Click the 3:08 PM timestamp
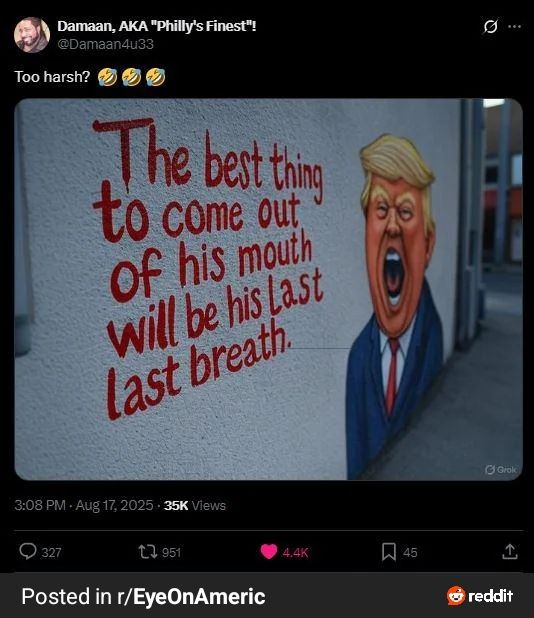Viewport: 534px width, 618px height. 40,505
